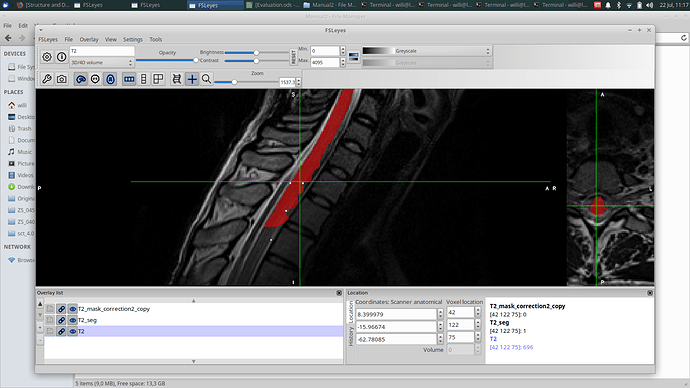This screenshot has height=388, width=690.
Task: Toggle sagittal canvas view icon
Action: (x=81, y=79)
